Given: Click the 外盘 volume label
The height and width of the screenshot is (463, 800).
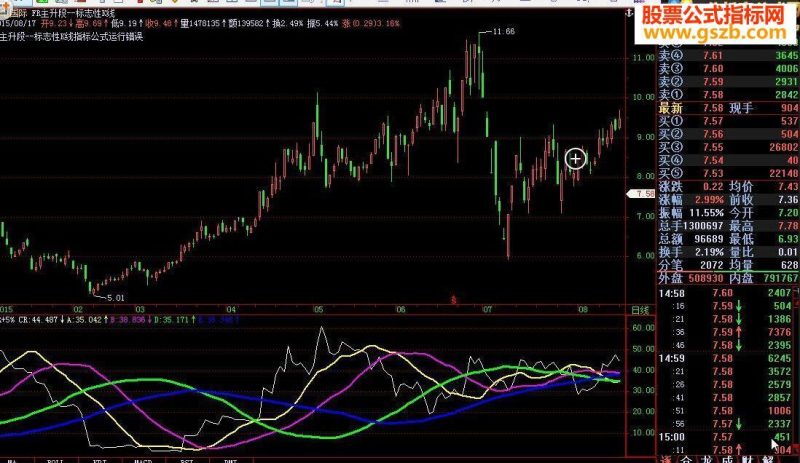Looking at the screenshot, I should coord(670,278).
